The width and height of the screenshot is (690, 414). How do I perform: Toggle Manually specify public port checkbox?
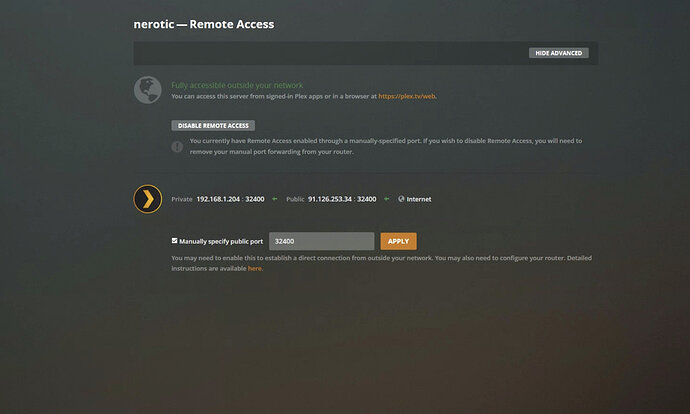[175, 241]
